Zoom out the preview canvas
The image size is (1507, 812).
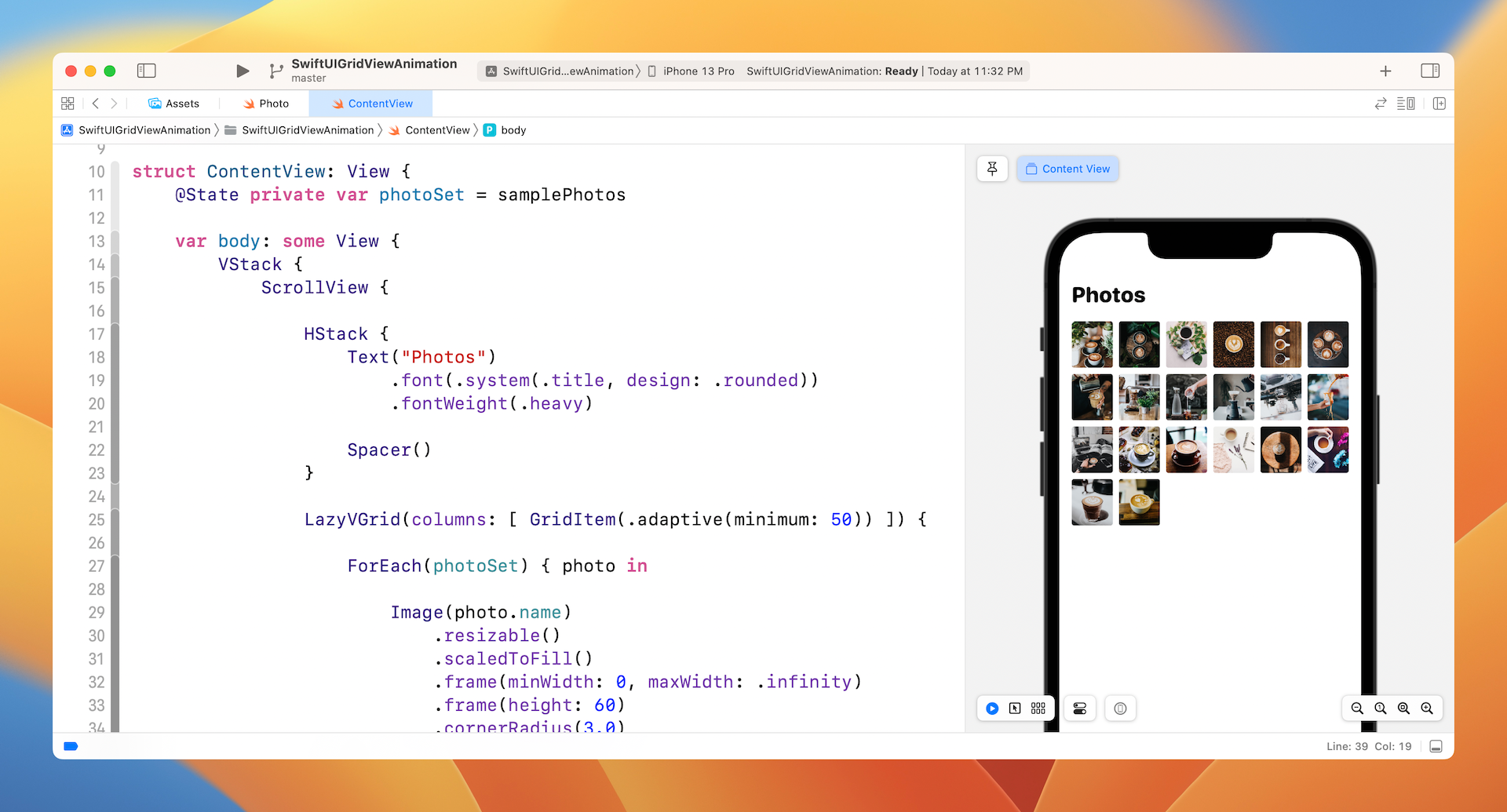coord(1357,708)
